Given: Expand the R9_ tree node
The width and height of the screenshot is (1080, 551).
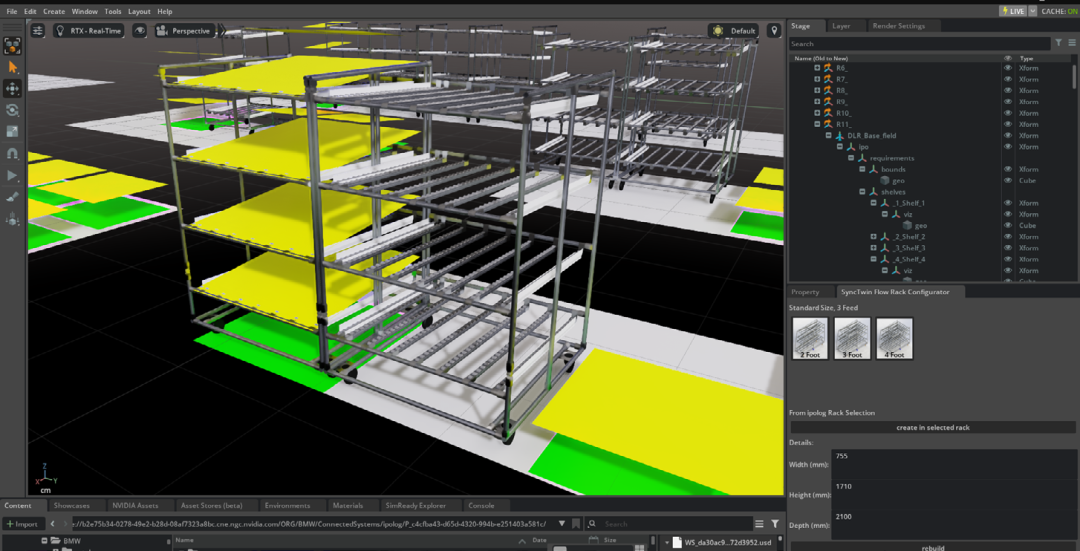Looking at the screenshot, I should coord(817,102).
